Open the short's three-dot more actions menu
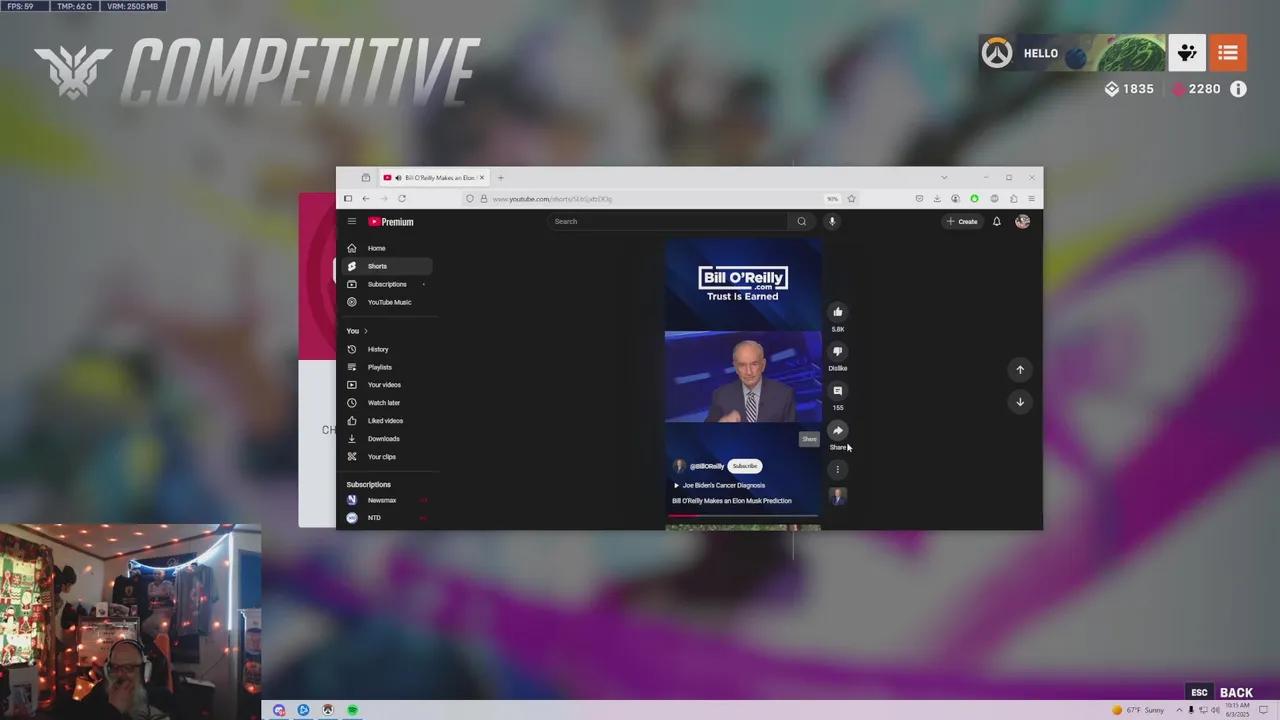 click(838, 469)
